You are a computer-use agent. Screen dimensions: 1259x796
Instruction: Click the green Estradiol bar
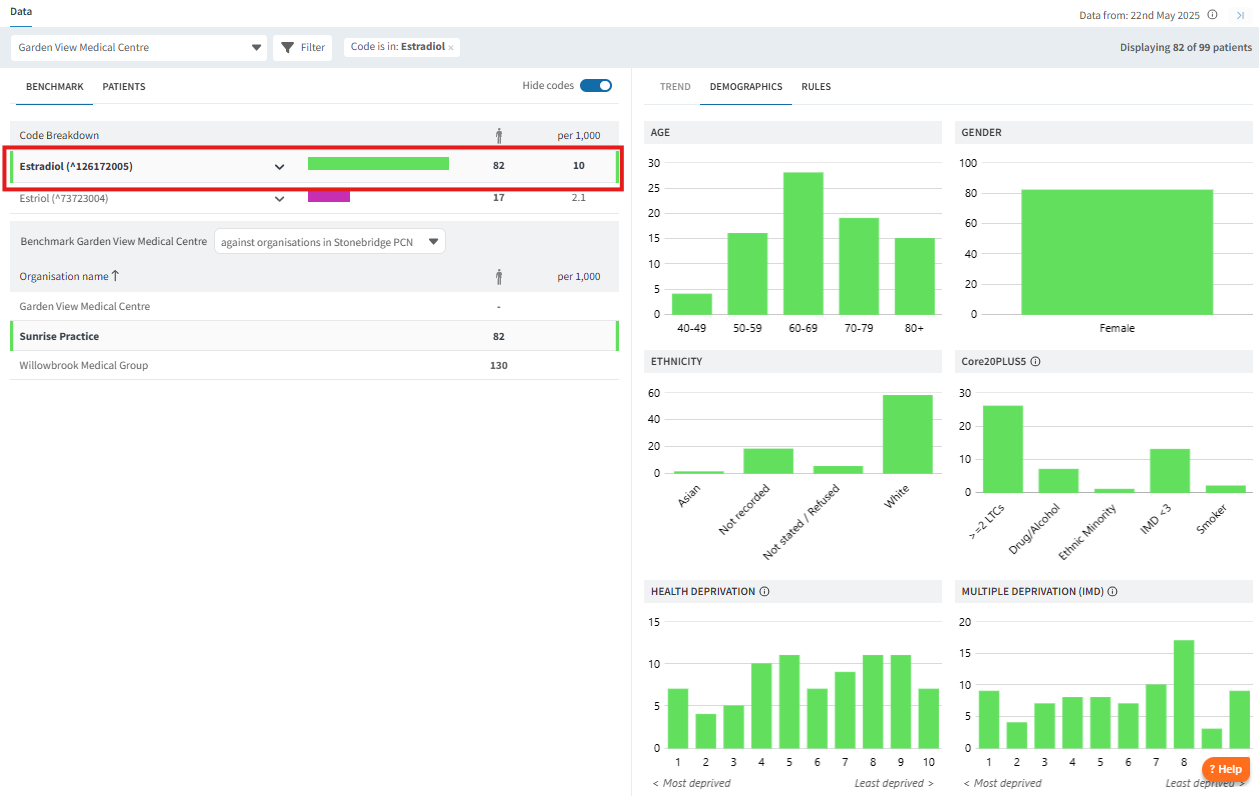[378, 164]
